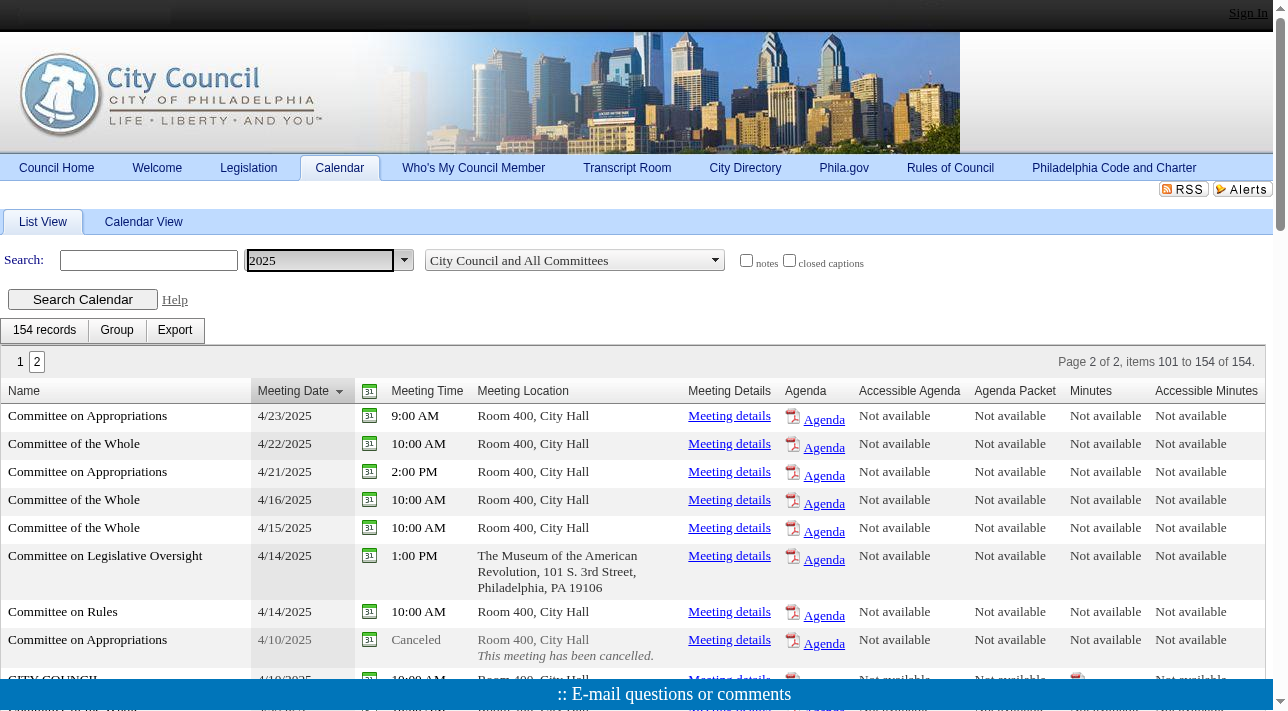Screen dimensions: 1288x711
Task: Open the 2025 year dropdown arrow
Action: tap(404, 260)
